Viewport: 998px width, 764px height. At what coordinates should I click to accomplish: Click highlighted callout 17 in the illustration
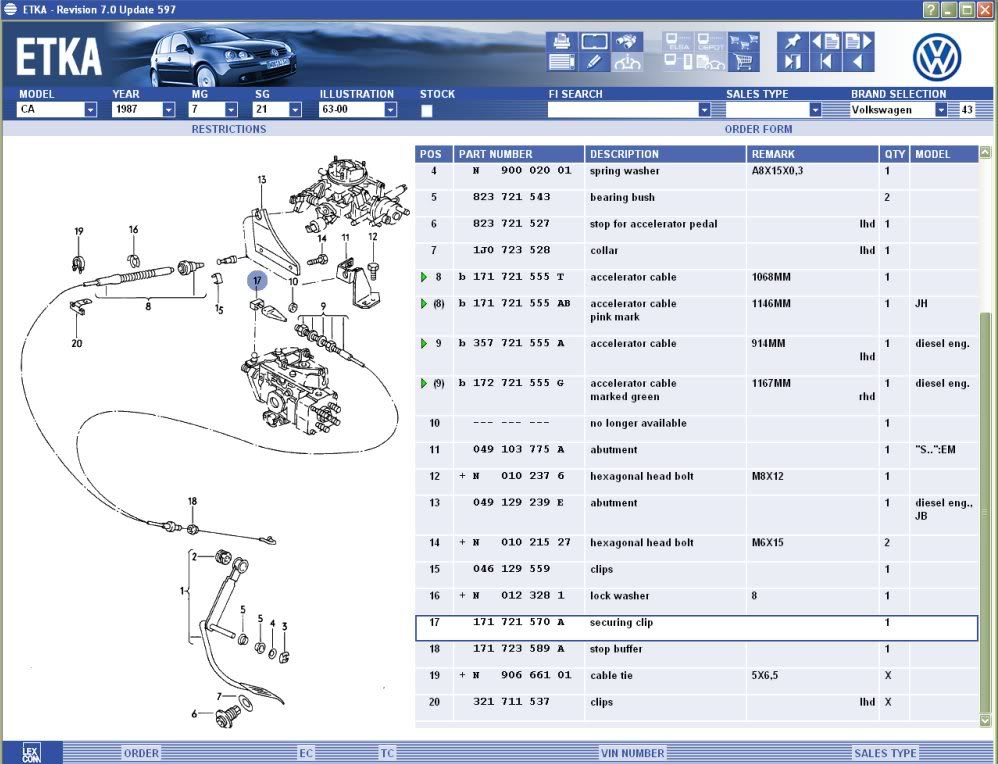coord(257,280)
